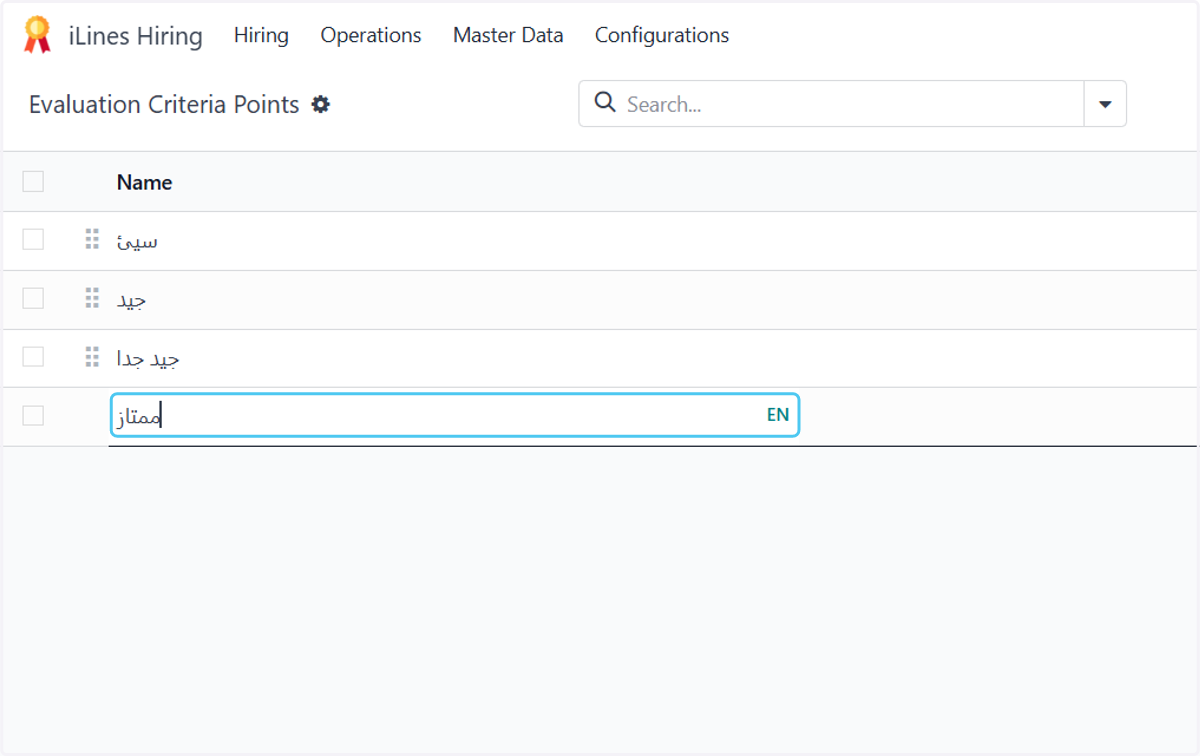Image resolution: width=1200 pixels, height=756 pixels.
Task: Click the magnifying glass search icon
Action: tap(605, 102)
